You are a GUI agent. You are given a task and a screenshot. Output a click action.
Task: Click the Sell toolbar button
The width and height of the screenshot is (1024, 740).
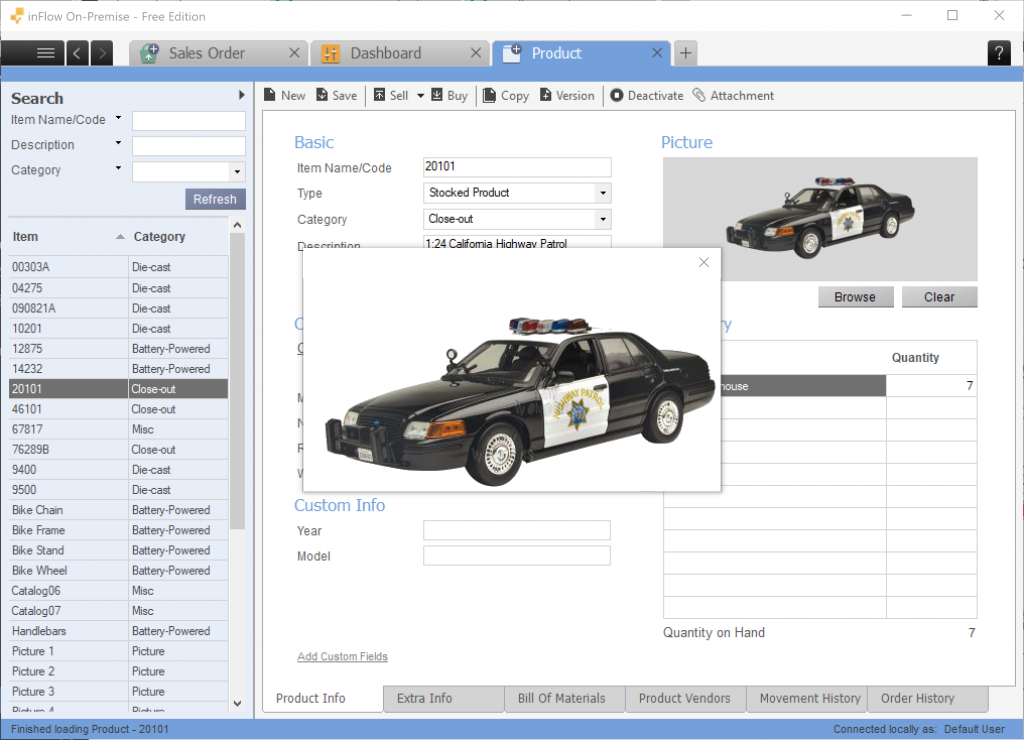tap(391, 95)
